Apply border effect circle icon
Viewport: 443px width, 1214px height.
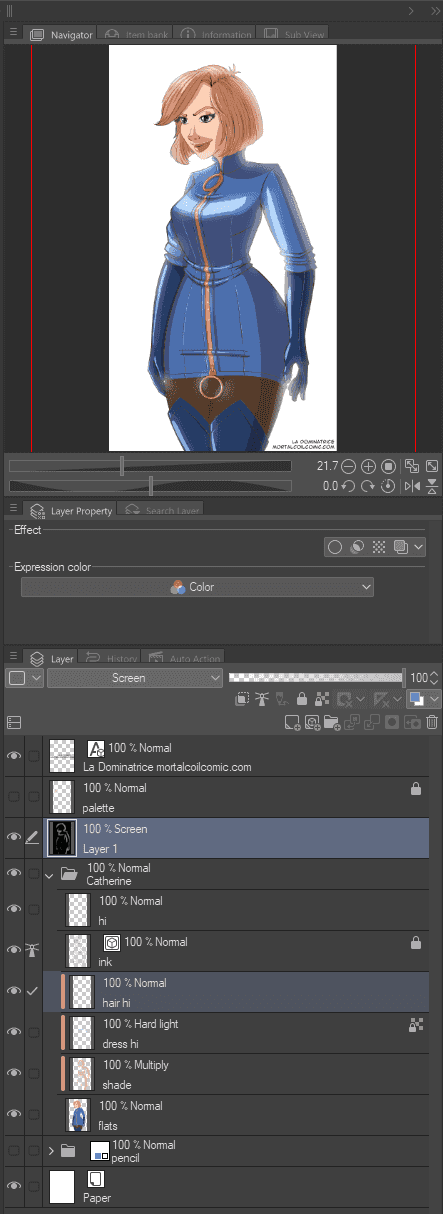coord(336,547)
